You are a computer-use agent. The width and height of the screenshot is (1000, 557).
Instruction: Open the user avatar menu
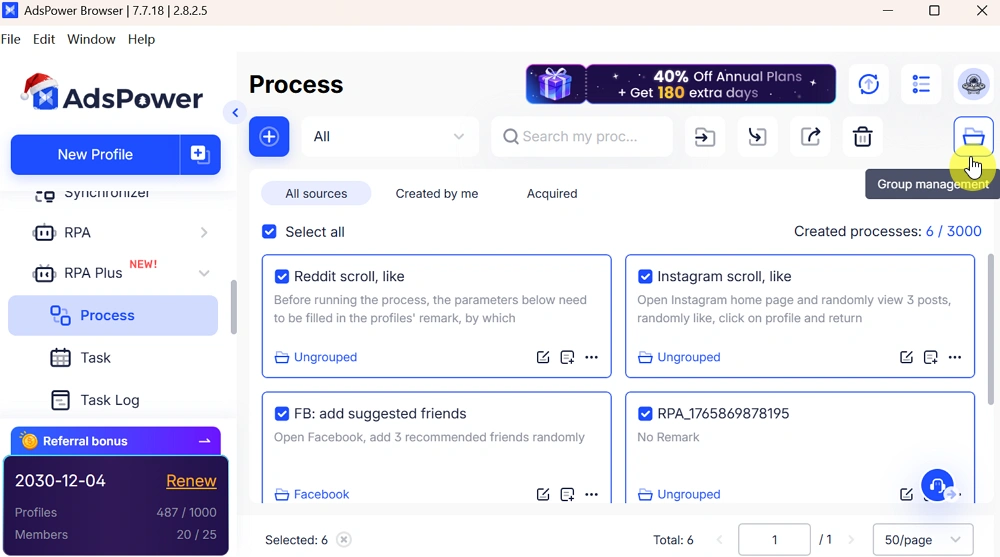(x=973, y=84)
